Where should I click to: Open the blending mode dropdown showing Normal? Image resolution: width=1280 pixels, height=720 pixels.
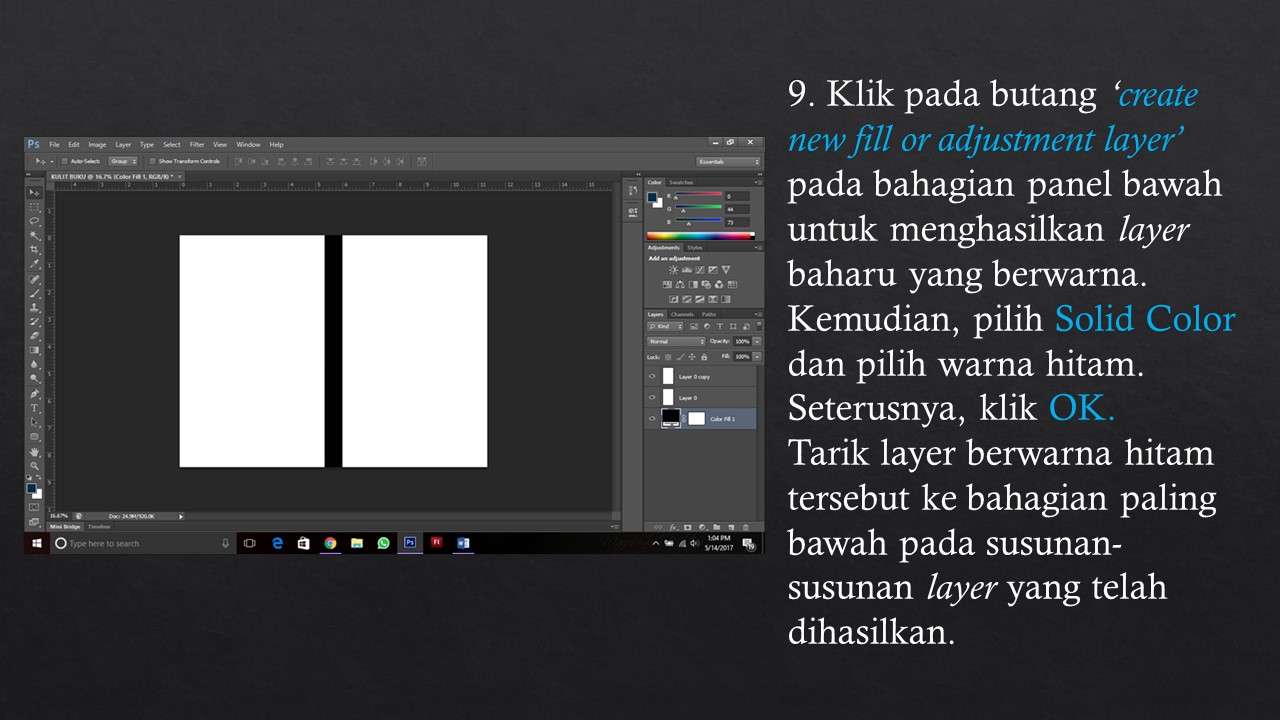tap(675, 341)
